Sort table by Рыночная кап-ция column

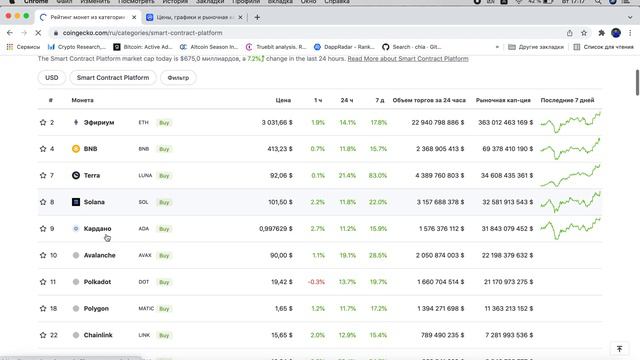pos(503,100)
